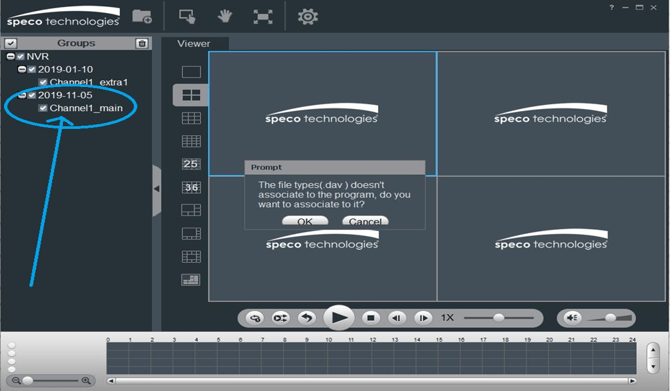Switch to the 25-window layout

191,164
